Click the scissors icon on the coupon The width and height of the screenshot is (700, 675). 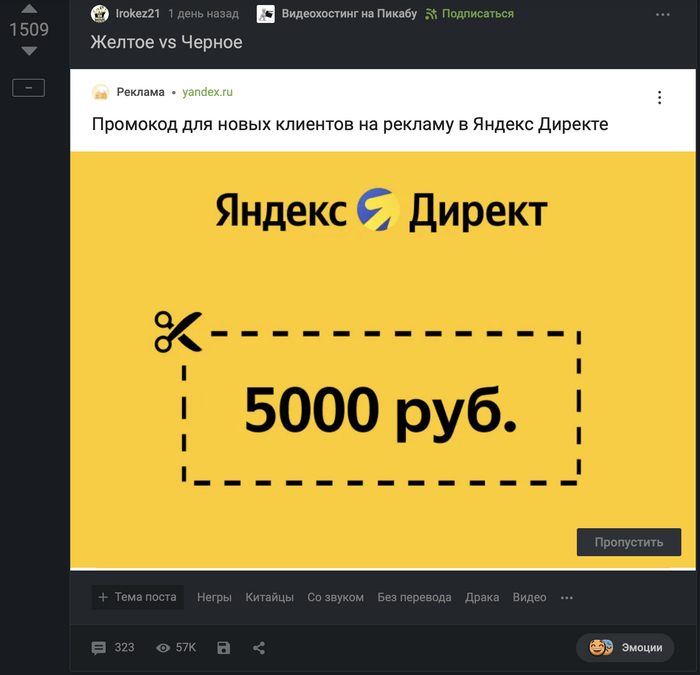(178, 332)
